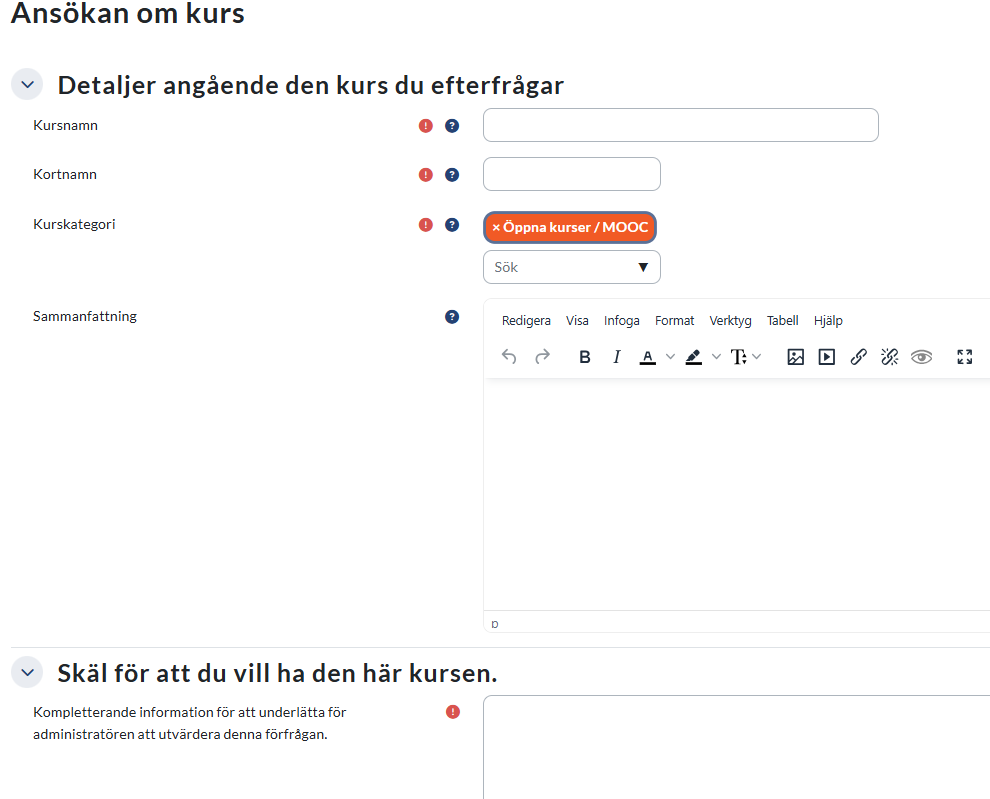Insert an image via the image icon
Viewport: 990px width, 799px height.
point(796,357)
